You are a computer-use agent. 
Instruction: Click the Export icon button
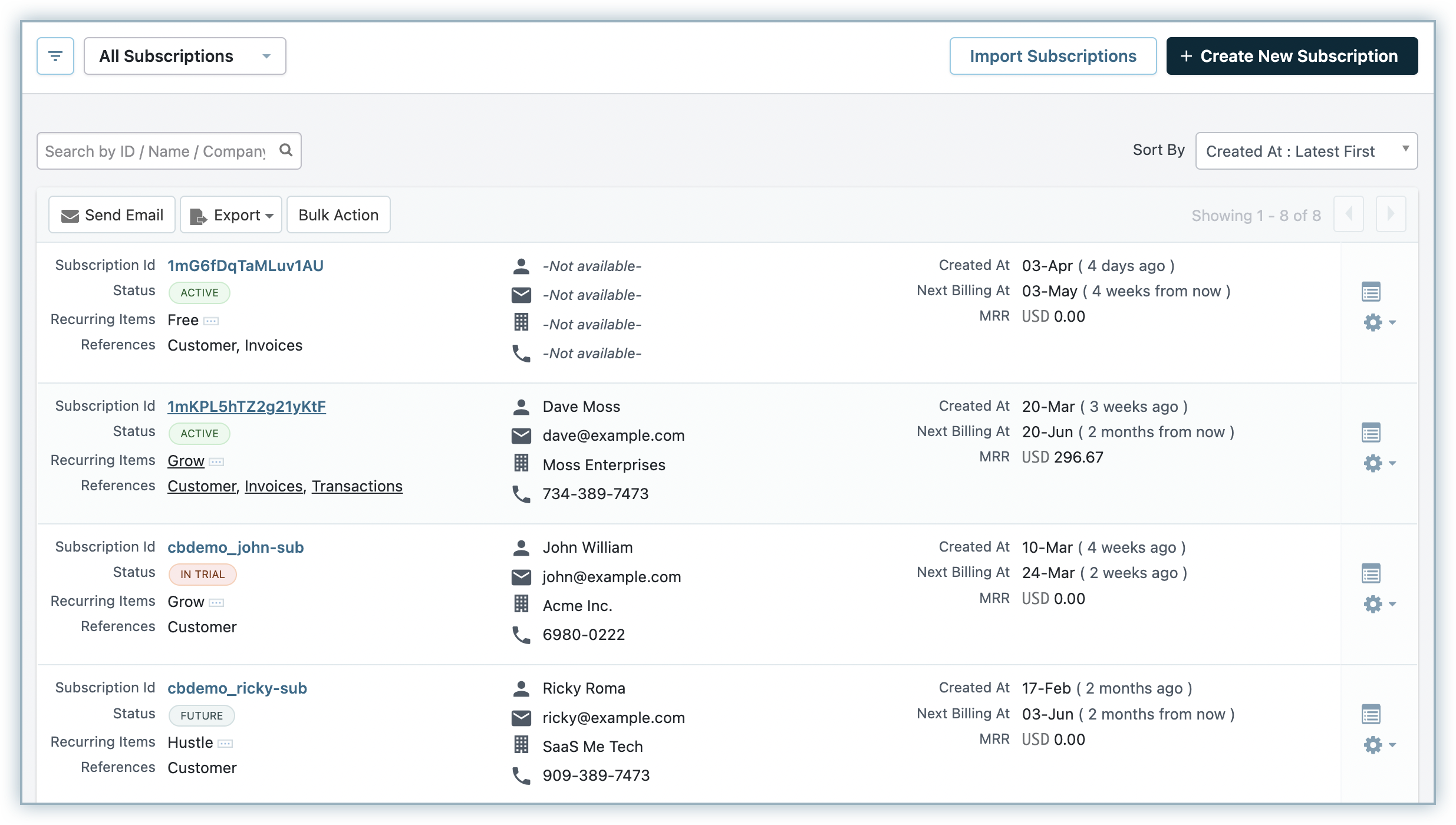(230, 214)
